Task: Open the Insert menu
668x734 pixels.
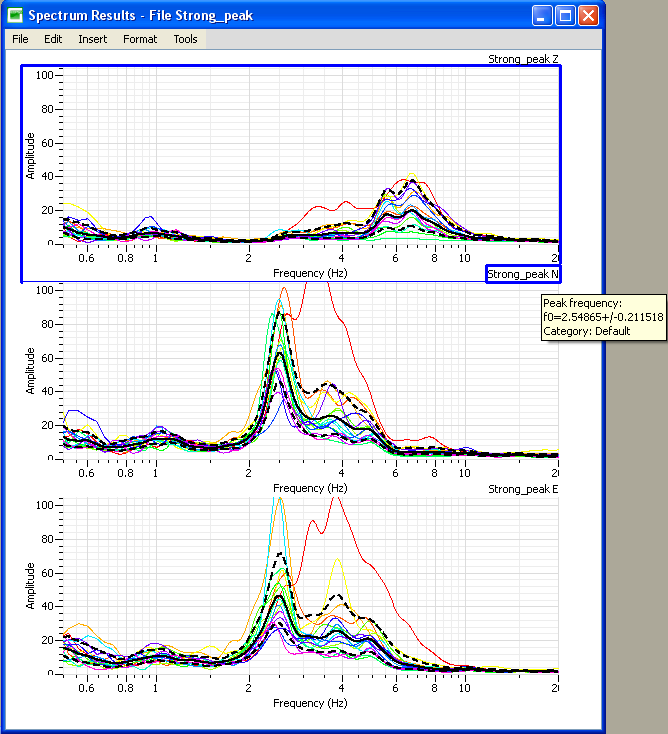Action: pos(93,40)
